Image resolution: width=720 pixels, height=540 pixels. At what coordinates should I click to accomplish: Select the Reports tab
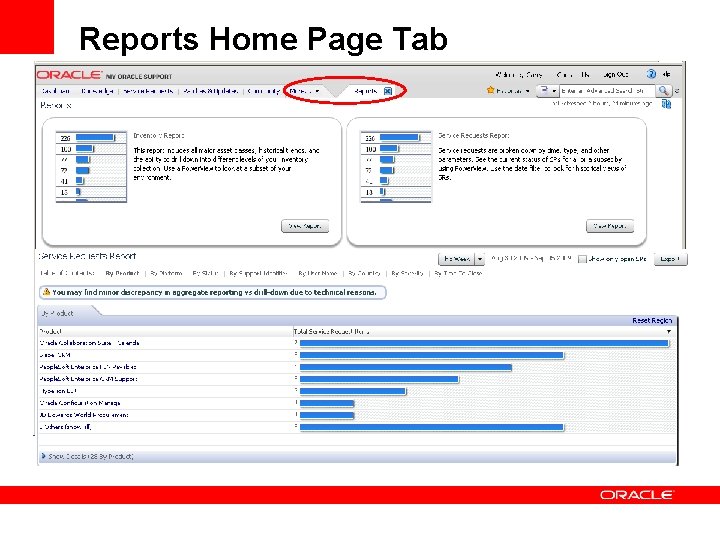point(366,91)
